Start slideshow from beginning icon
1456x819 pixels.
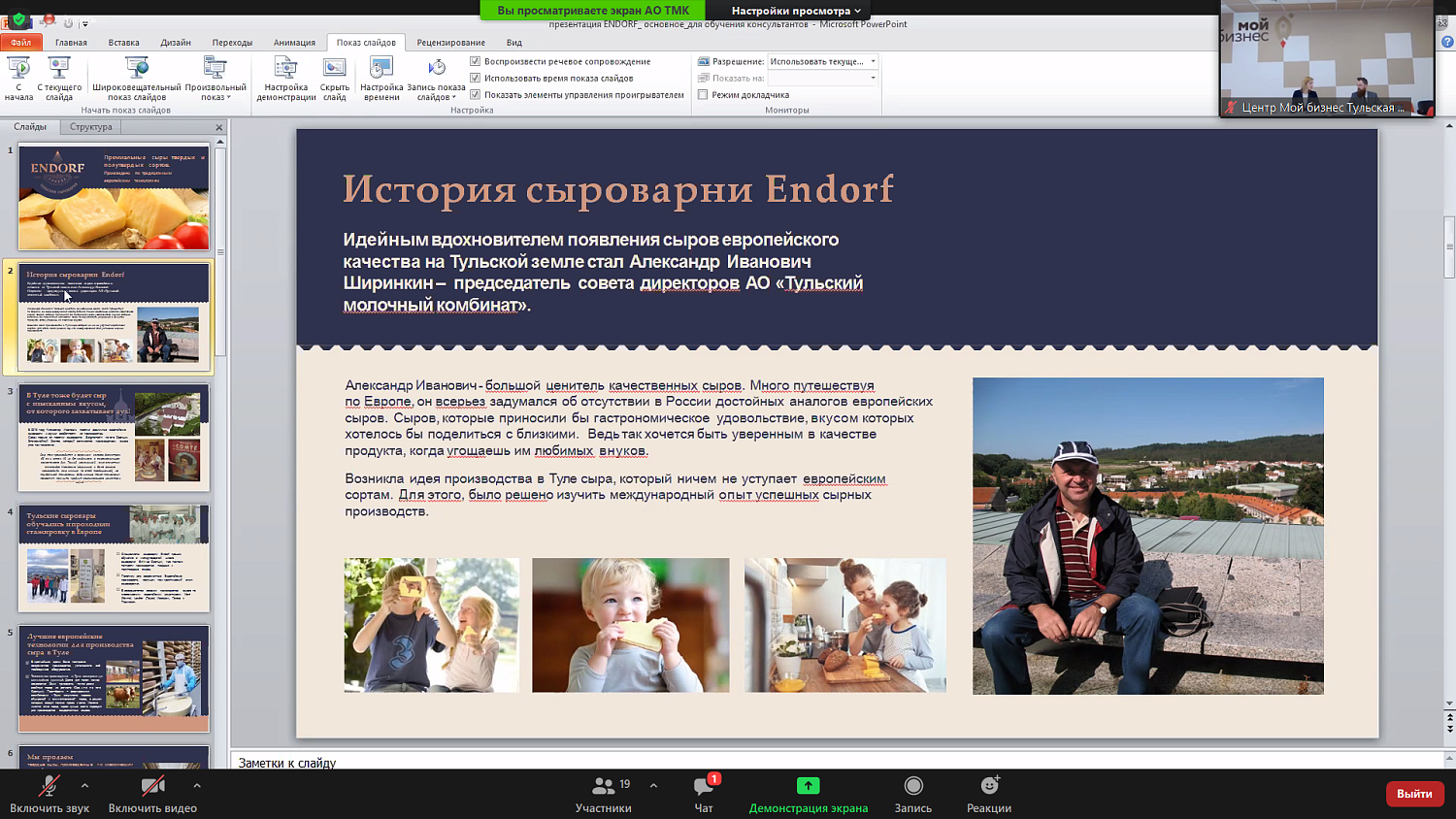click(18, 78)
